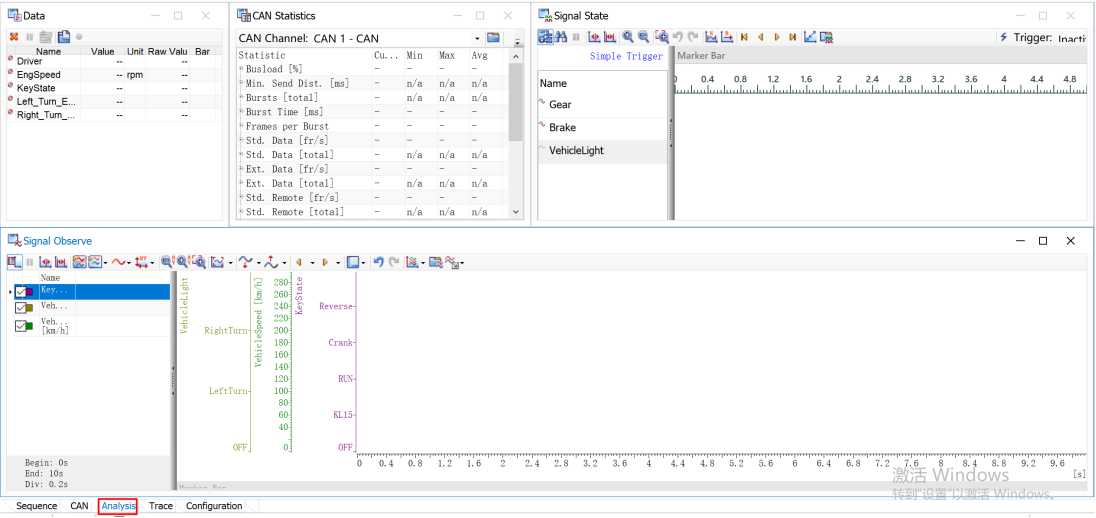Jump to first marker in Signal State

[744, 37]
